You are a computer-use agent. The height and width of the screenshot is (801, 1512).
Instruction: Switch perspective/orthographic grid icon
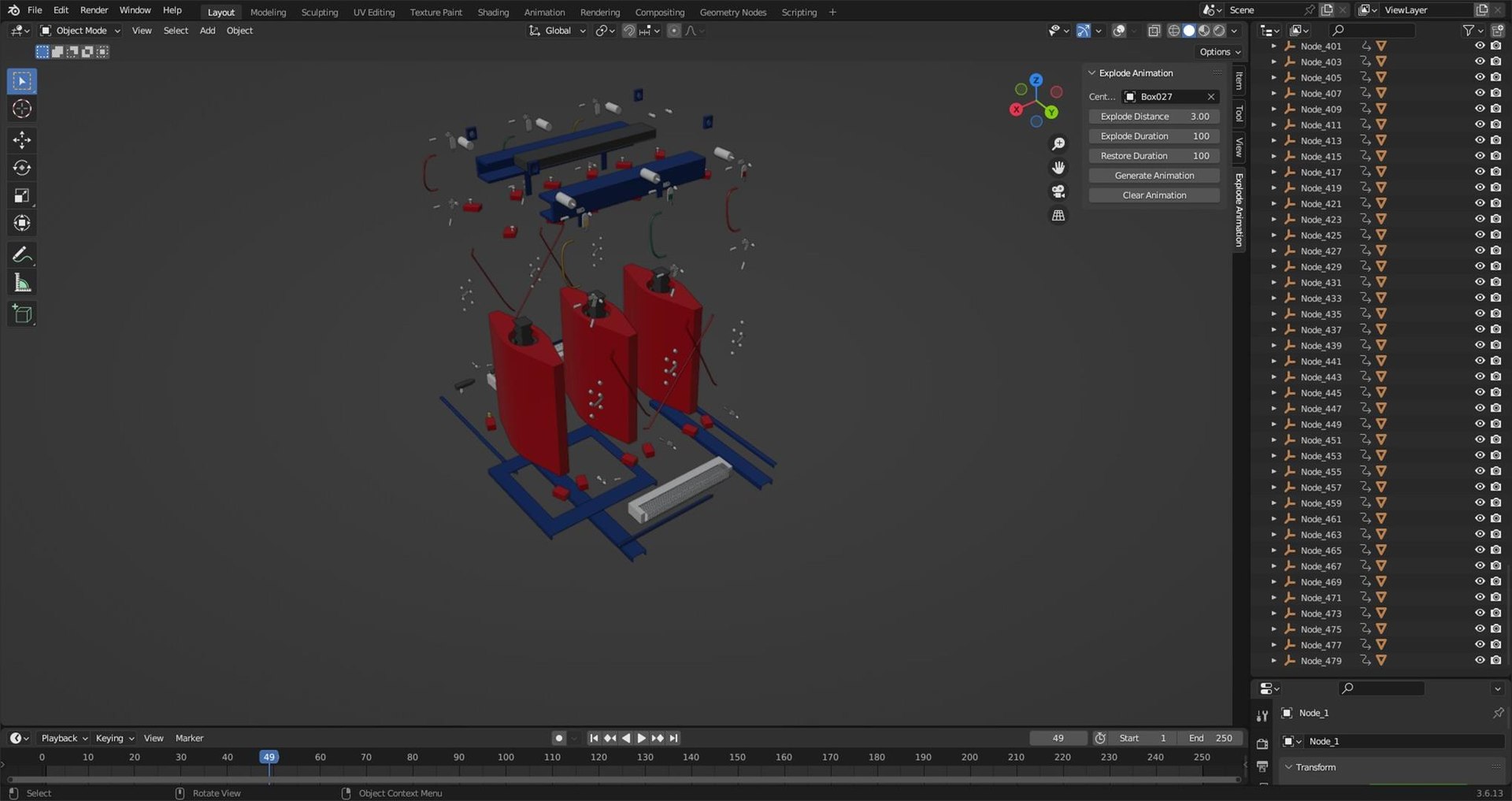(x=1058, y=215)
